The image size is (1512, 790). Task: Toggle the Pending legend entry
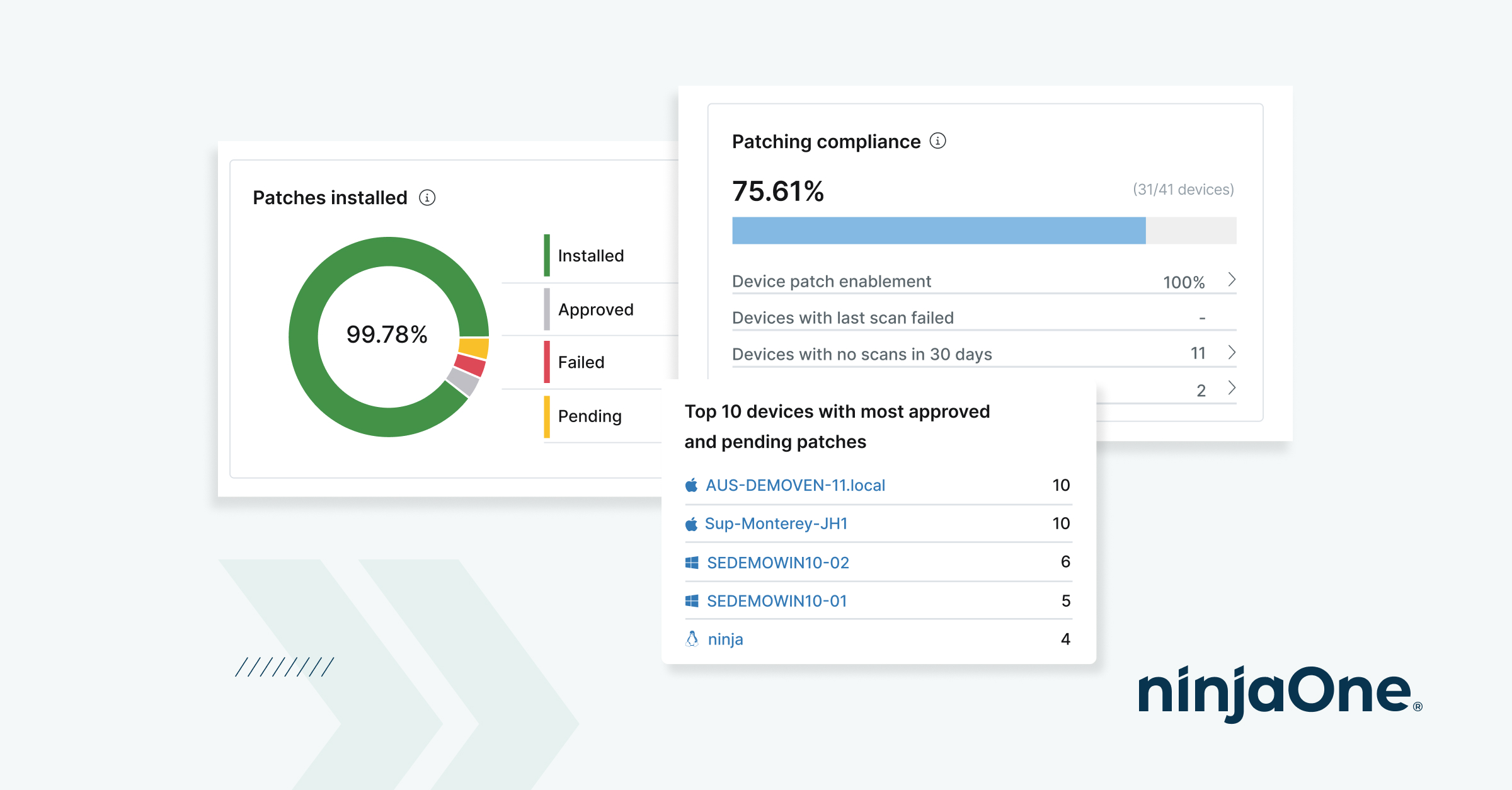click(588, 416)
